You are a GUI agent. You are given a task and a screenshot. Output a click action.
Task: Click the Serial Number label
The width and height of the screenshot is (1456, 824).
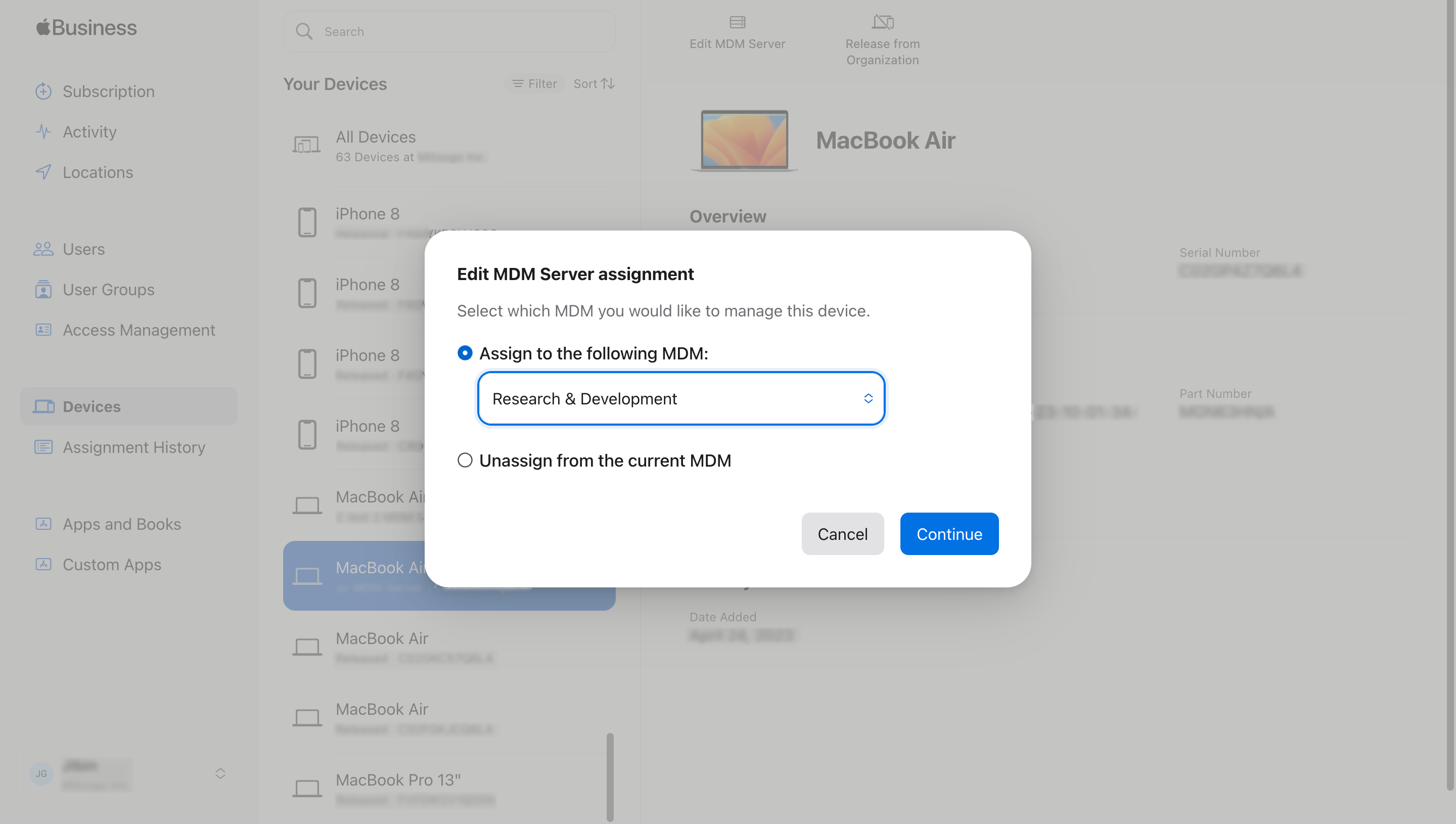(1219, 252)
